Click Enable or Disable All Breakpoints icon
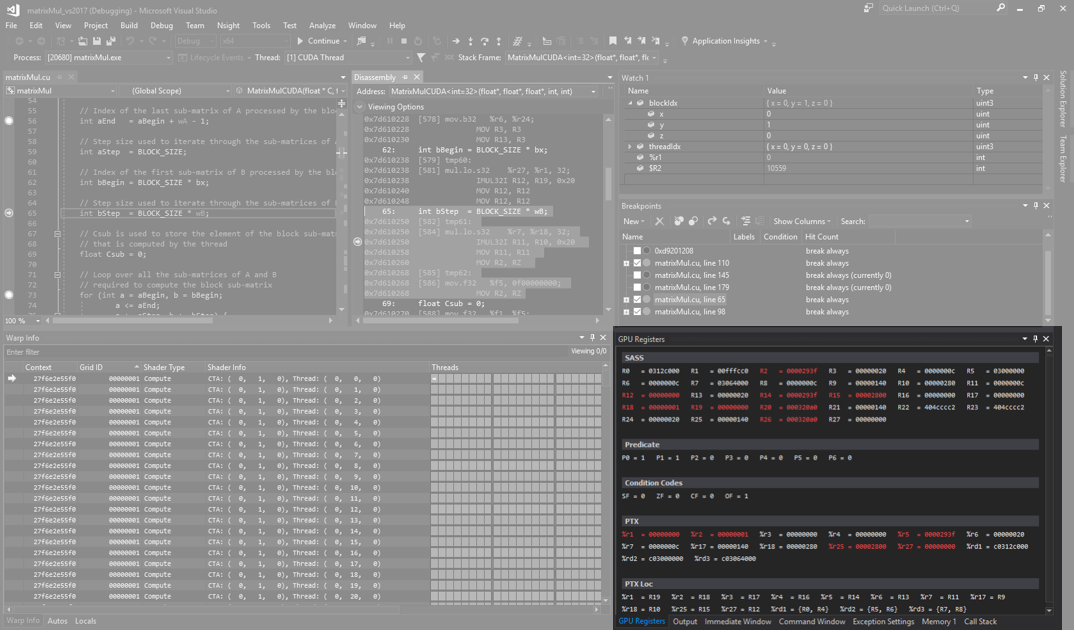1075x632 pixels. click(x=693, y=221)
